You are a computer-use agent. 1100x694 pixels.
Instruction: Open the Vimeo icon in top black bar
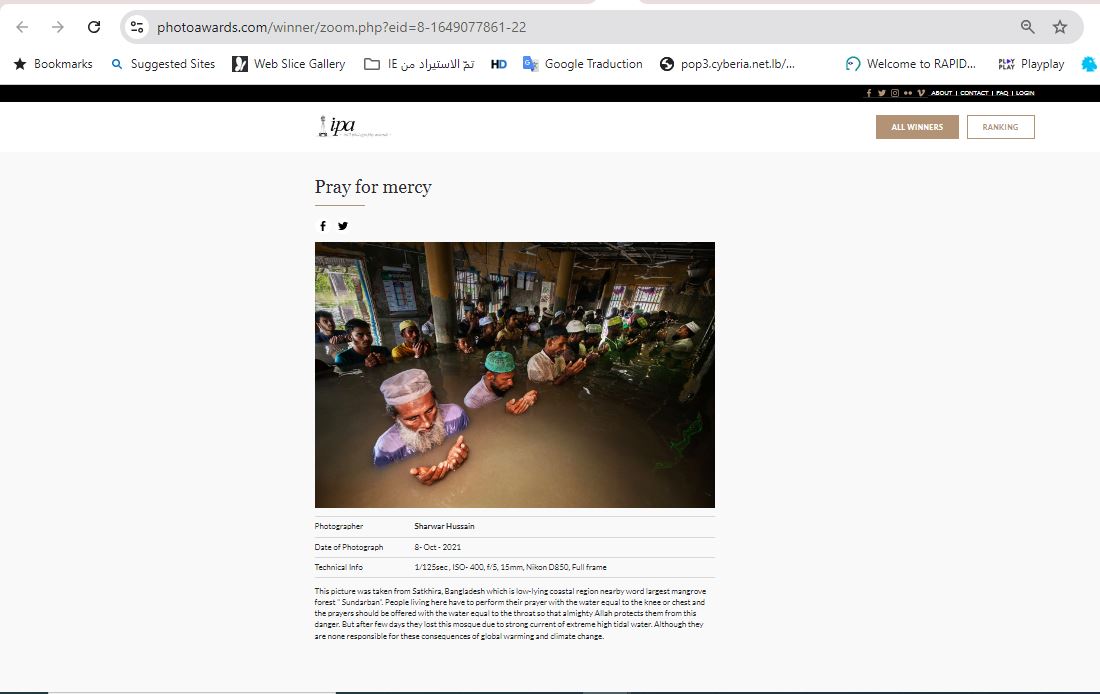[x=921, y=93]
